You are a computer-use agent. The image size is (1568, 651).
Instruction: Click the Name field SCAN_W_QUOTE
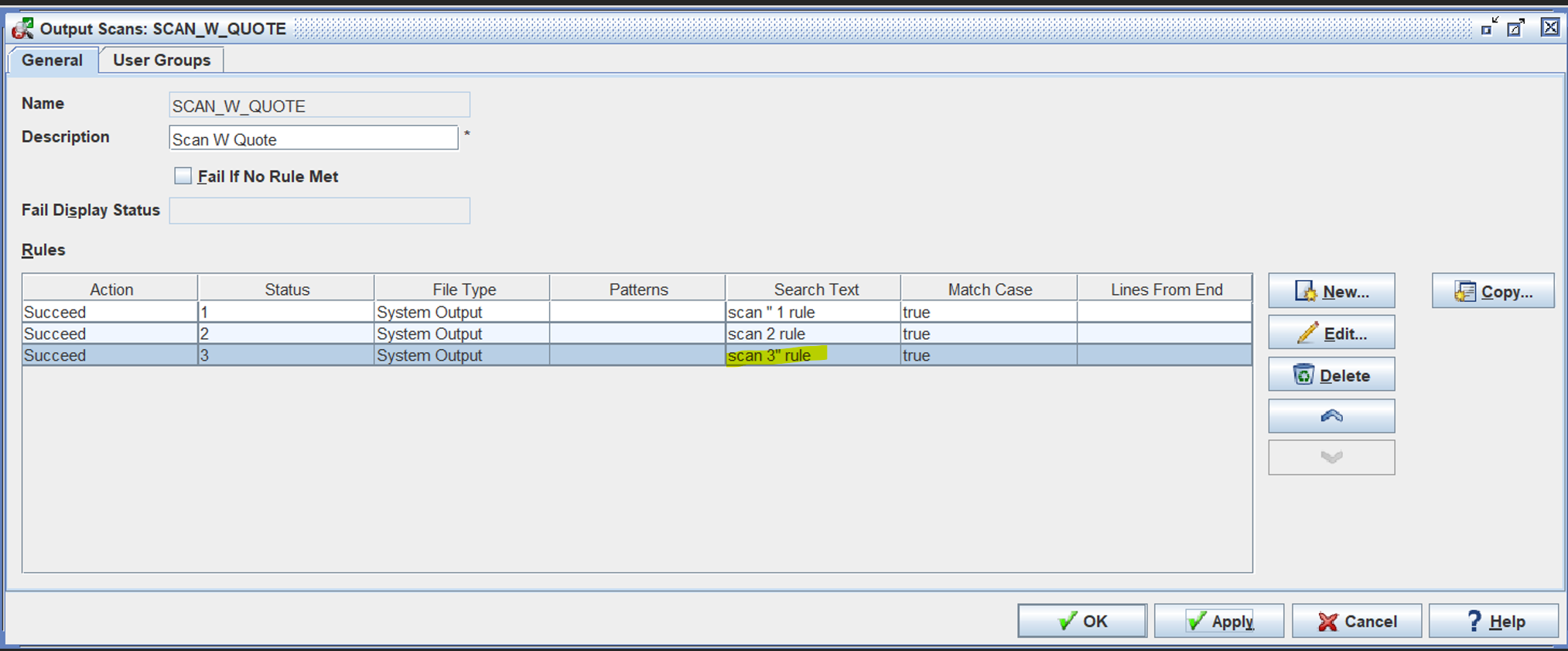point(319,105)
